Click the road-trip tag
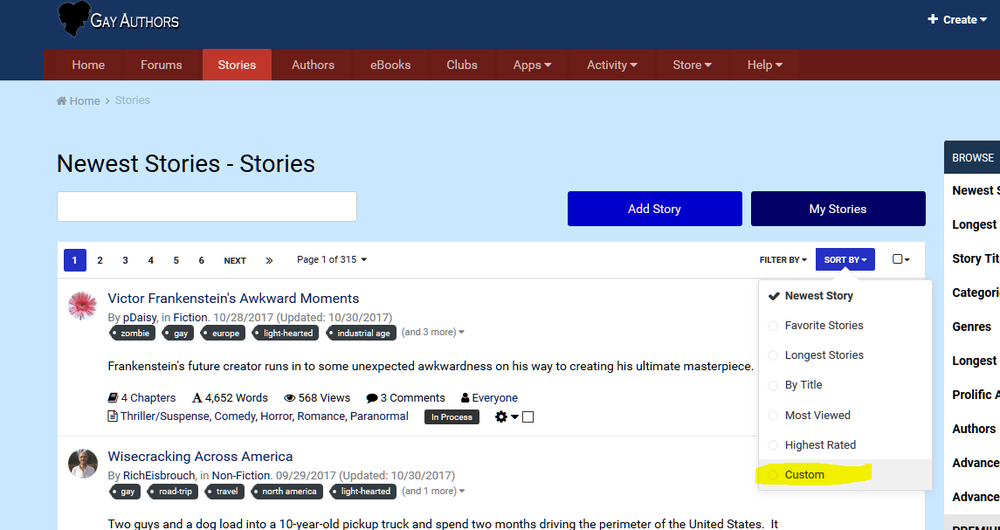Viewport: 1000px width, 530px height. tap(173, 492)
